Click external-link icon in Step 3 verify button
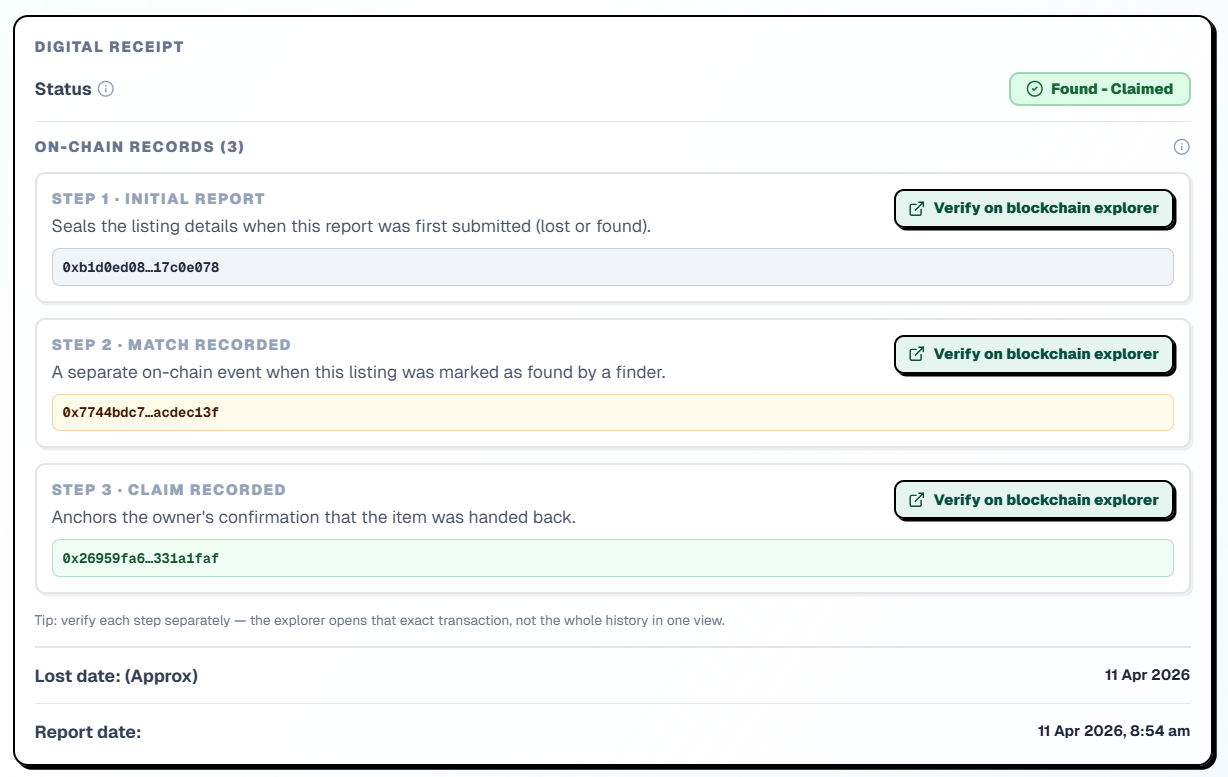 (916, 500)
